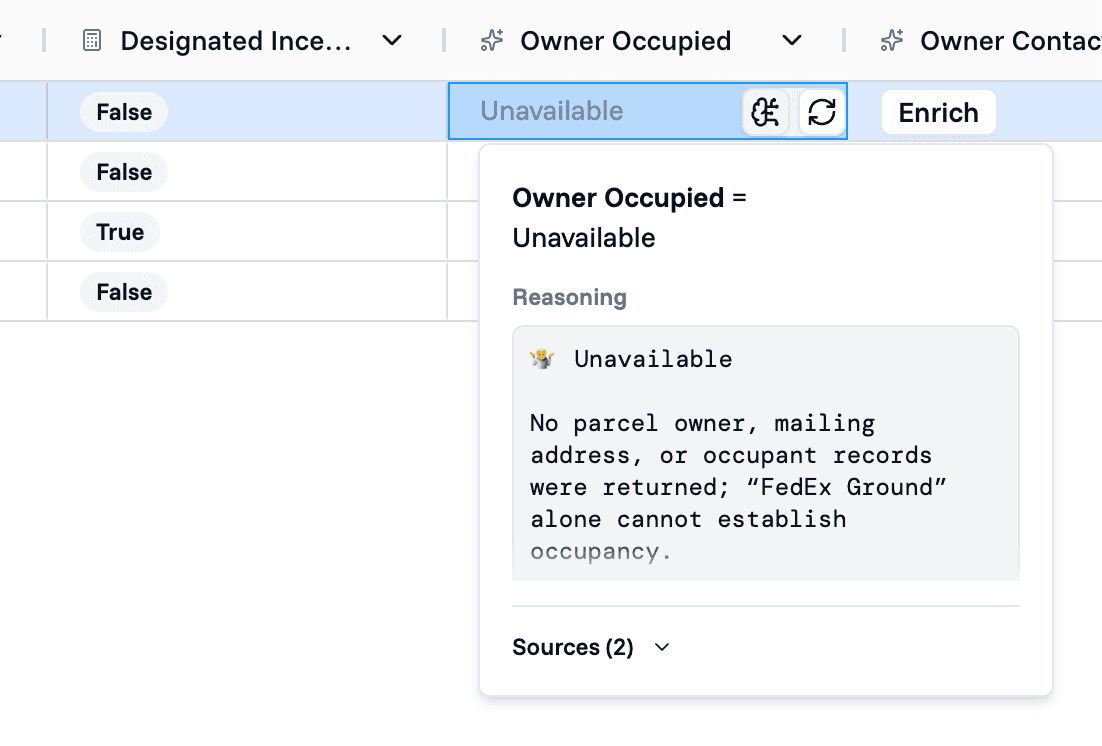Click the True value in Designated column
The height and width of the screenshot is (746, 1102).
119,232
